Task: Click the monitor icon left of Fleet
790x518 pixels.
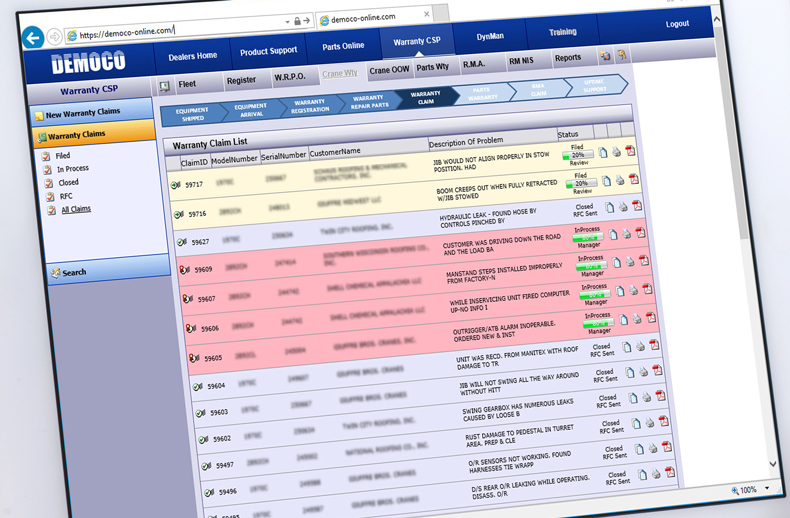Action: pos(164,87)
